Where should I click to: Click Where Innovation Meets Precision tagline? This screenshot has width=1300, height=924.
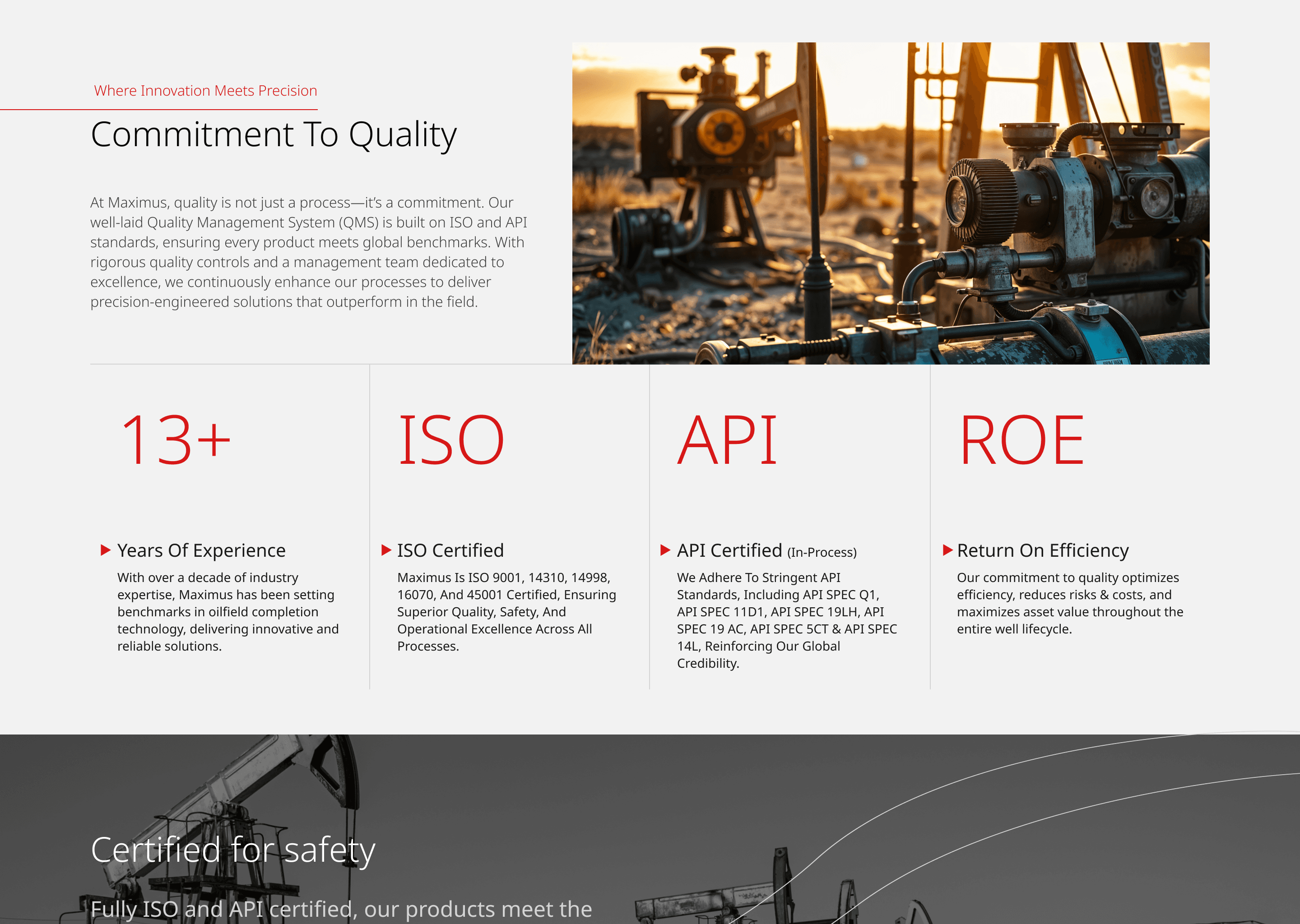pos(205,91)
